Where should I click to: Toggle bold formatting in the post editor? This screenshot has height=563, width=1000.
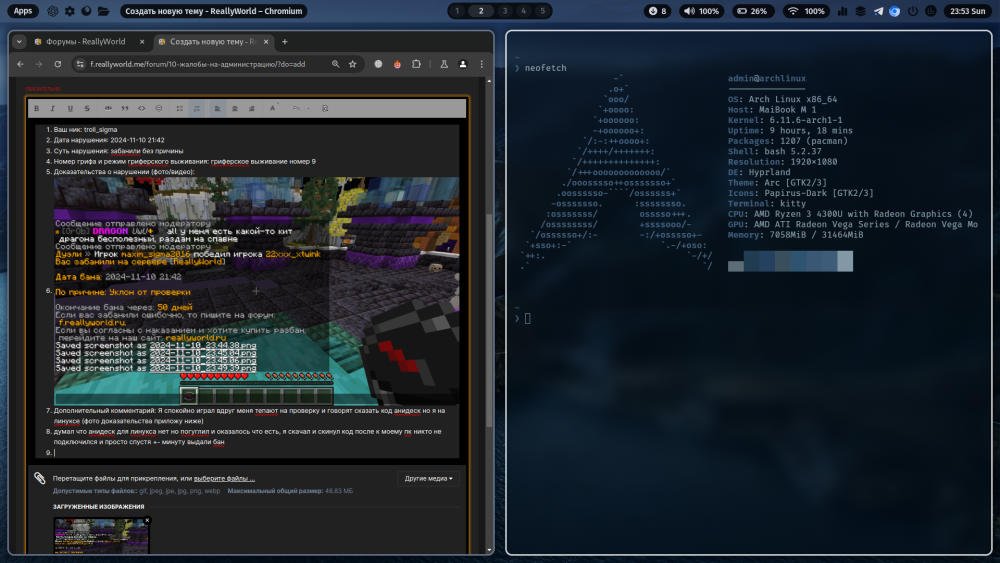[36, 108]
